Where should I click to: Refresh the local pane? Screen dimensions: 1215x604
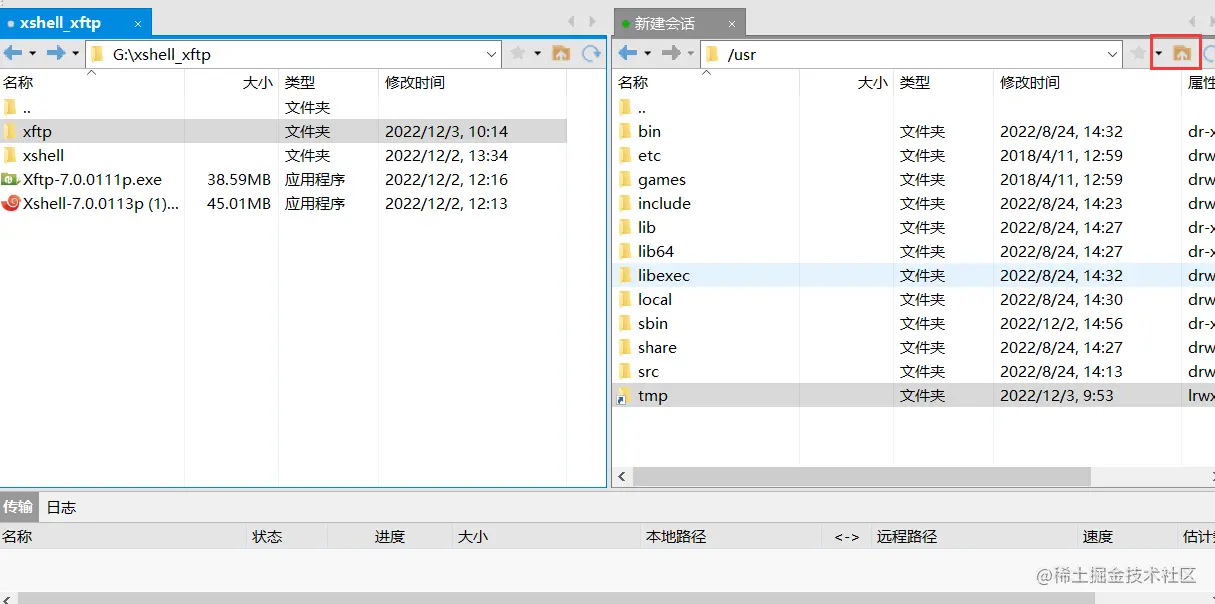tap(592, 53)
